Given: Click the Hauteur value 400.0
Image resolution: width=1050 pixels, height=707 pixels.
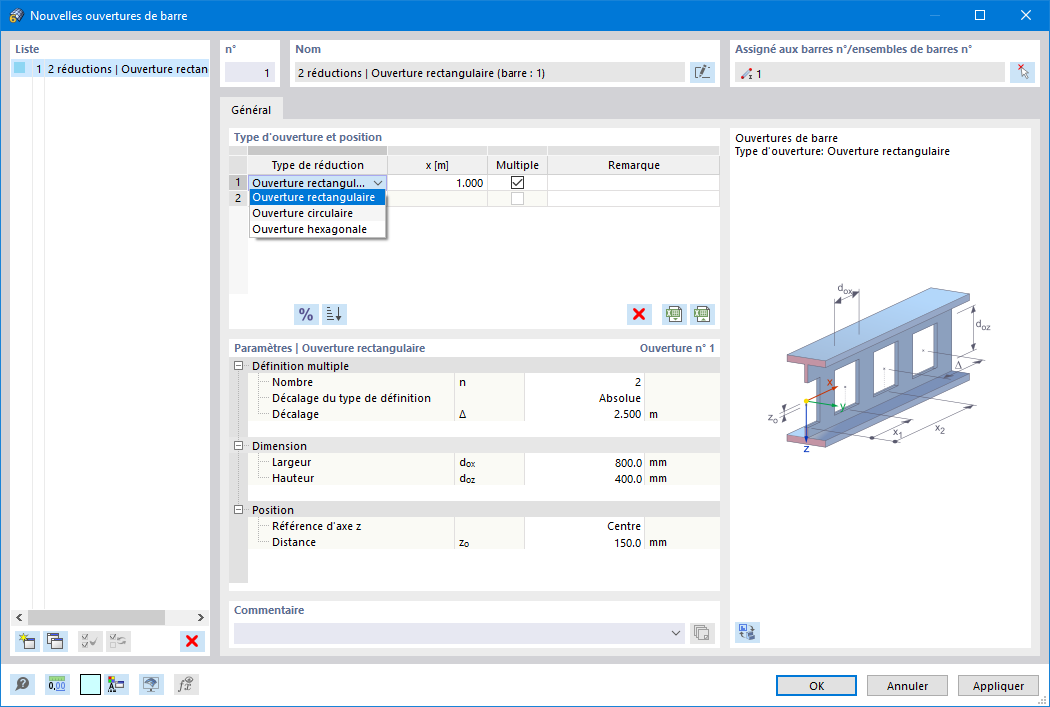Looking at the screenshot, I should (584, 478).
